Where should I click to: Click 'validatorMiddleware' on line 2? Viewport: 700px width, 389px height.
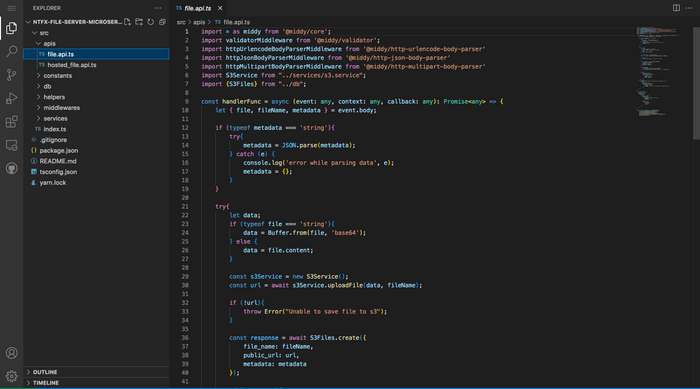(x=259, y=40)
